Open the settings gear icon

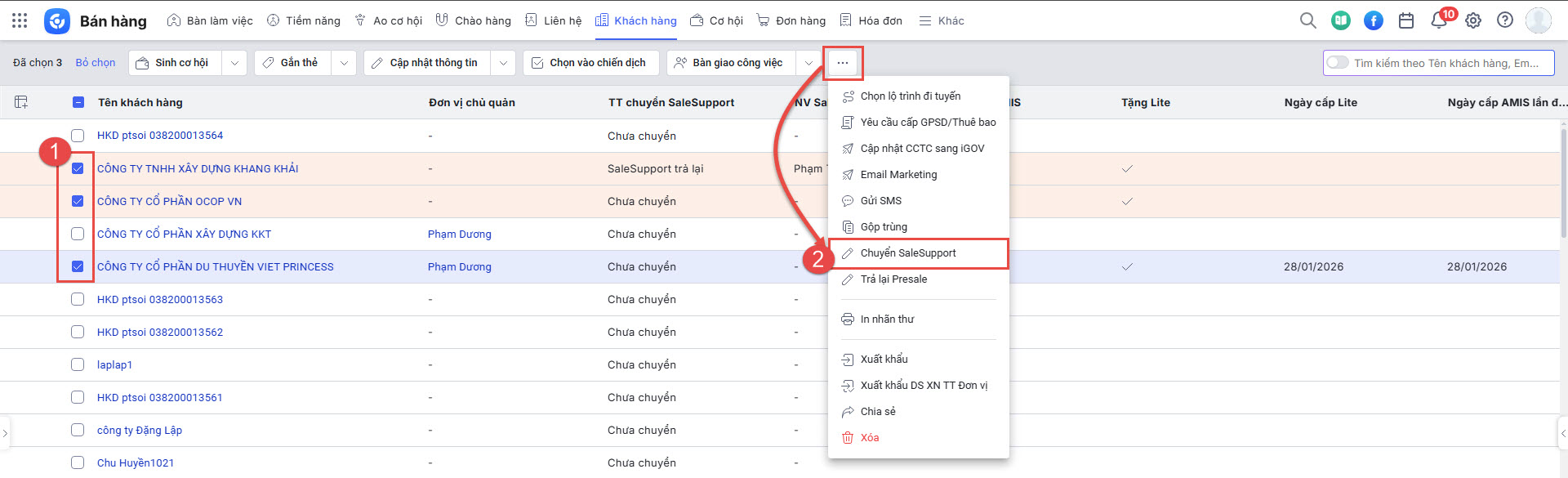tap(1472, 20)
